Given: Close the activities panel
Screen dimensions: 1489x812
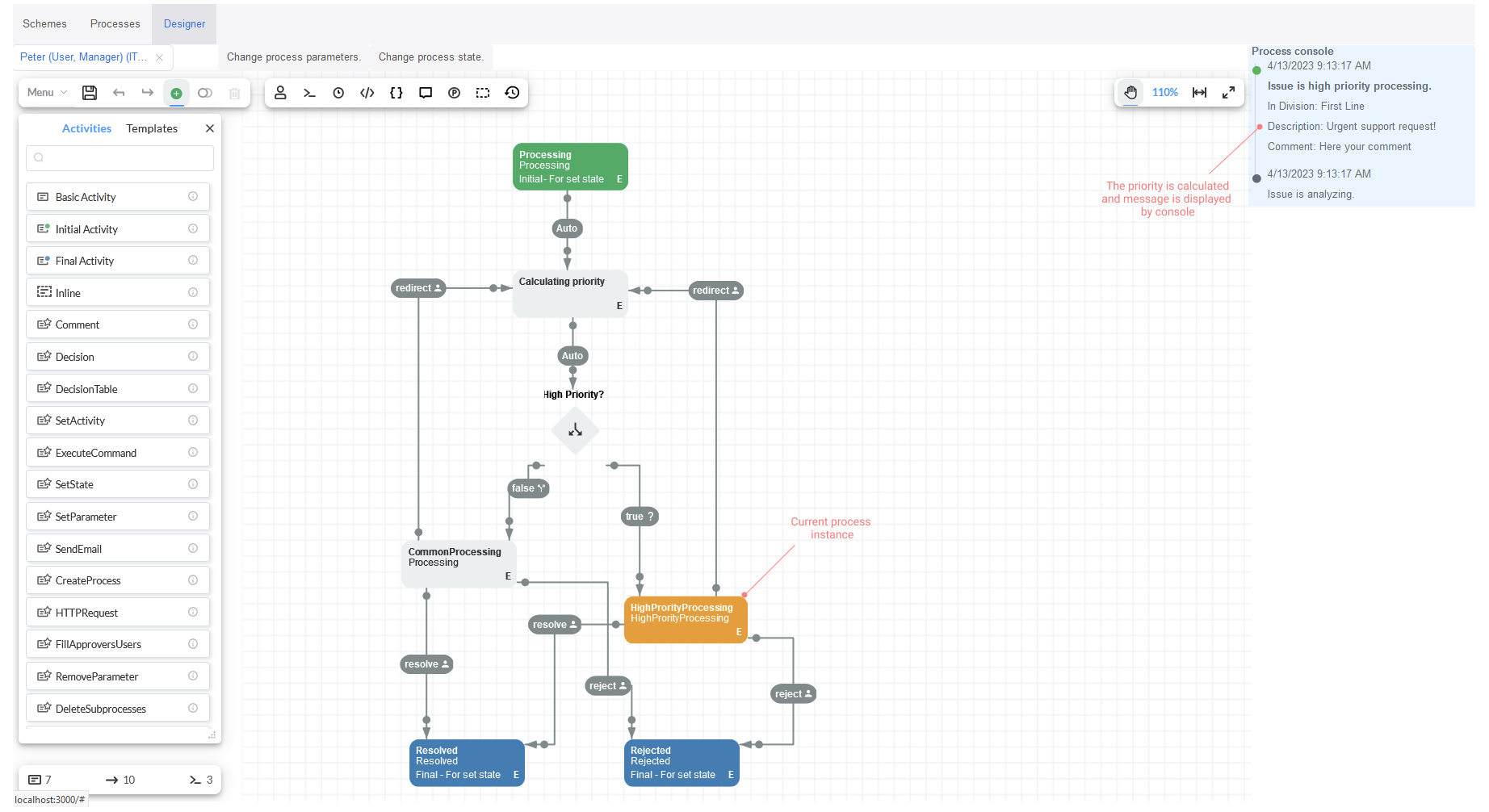Looking at the screenshot, I should (x=210, y=128).
